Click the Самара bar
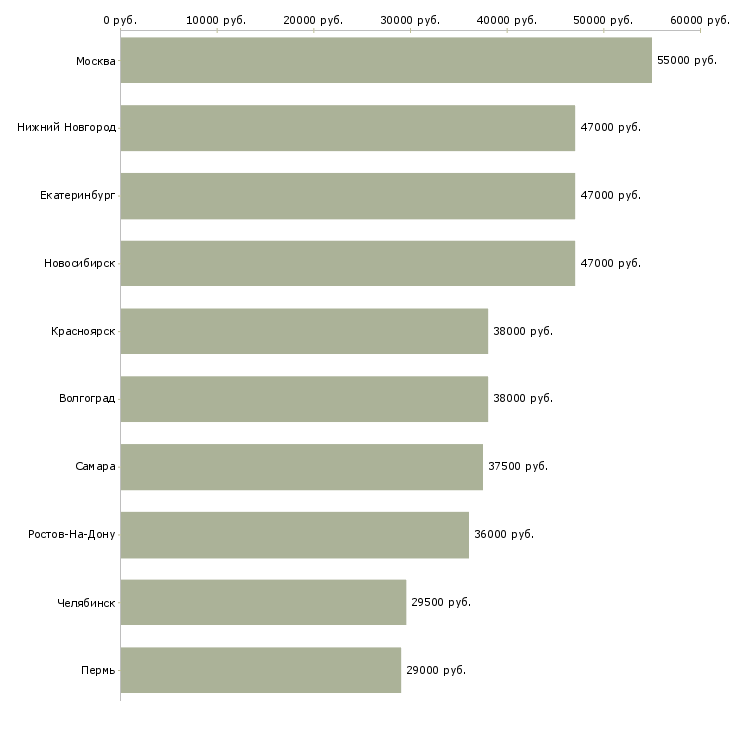This screenshot has width=730, height=730. click(301, 467)
